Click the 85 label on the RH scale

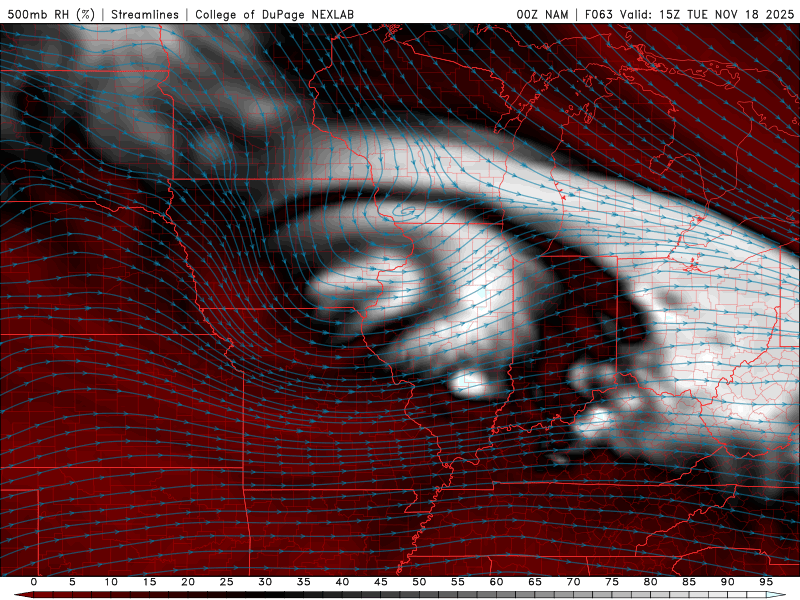688,582
